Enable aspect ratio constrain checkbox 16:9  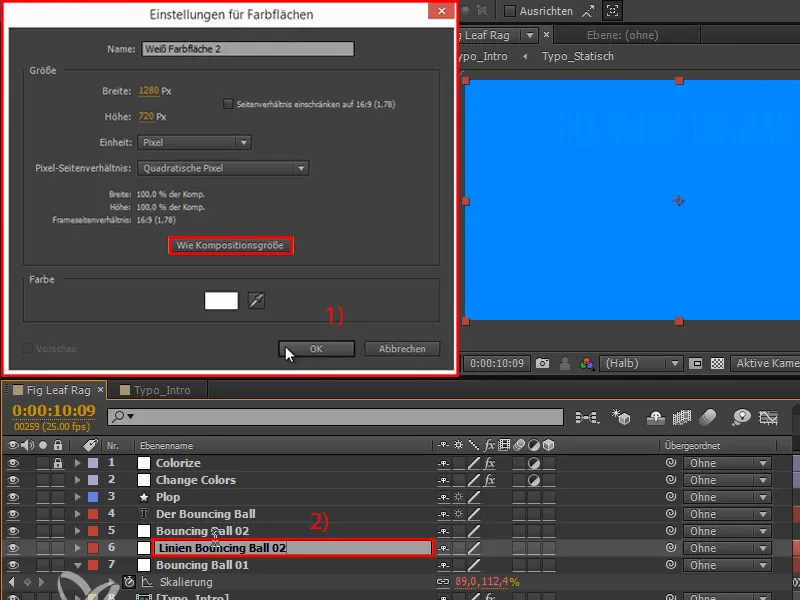point(228,104)
